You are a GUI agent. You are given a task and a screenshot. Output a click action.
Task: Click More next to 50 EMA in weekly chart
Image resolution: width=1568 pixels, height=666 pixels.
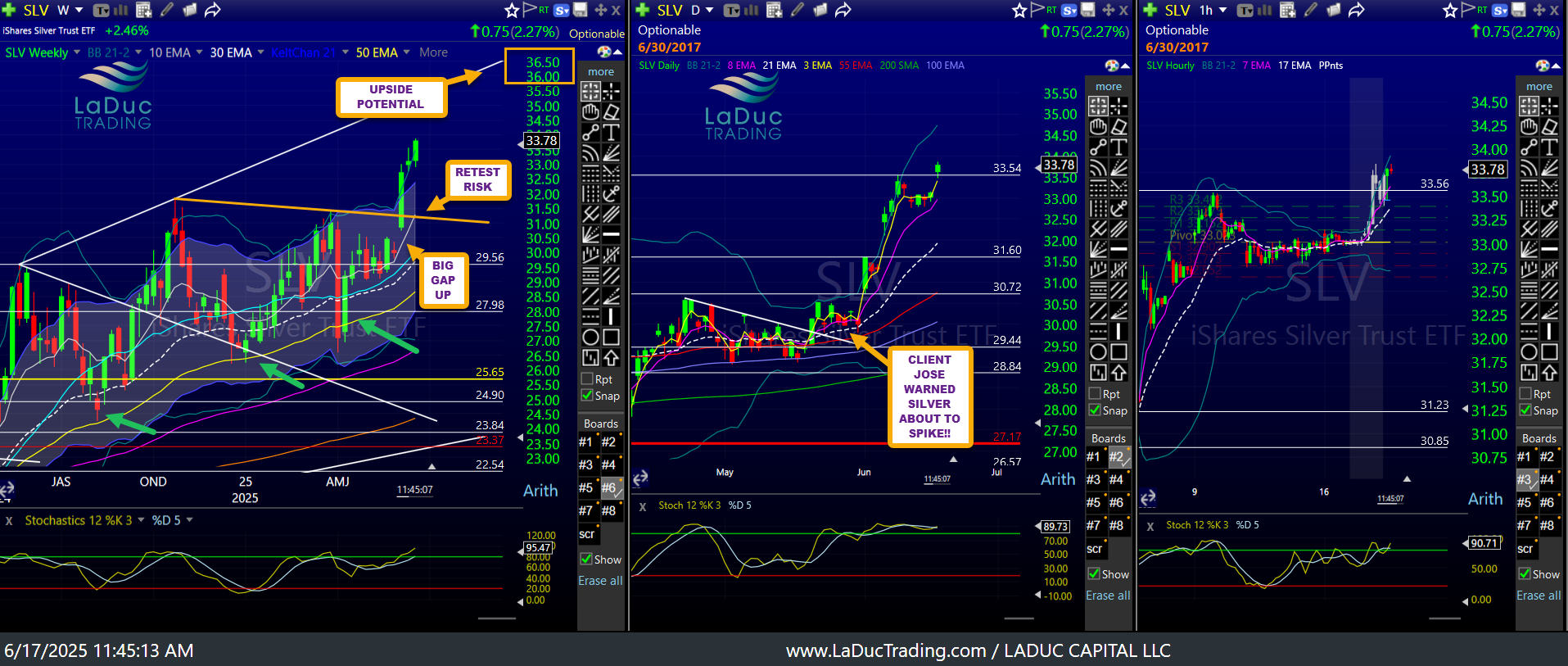tap(433, 52)
